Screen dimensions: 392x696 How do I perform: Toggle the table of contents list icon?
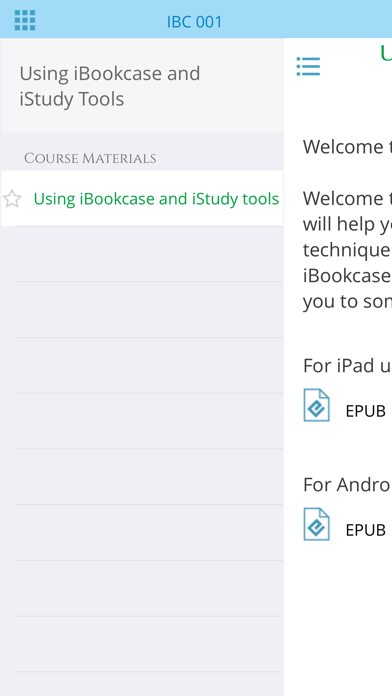coord(308,67)
